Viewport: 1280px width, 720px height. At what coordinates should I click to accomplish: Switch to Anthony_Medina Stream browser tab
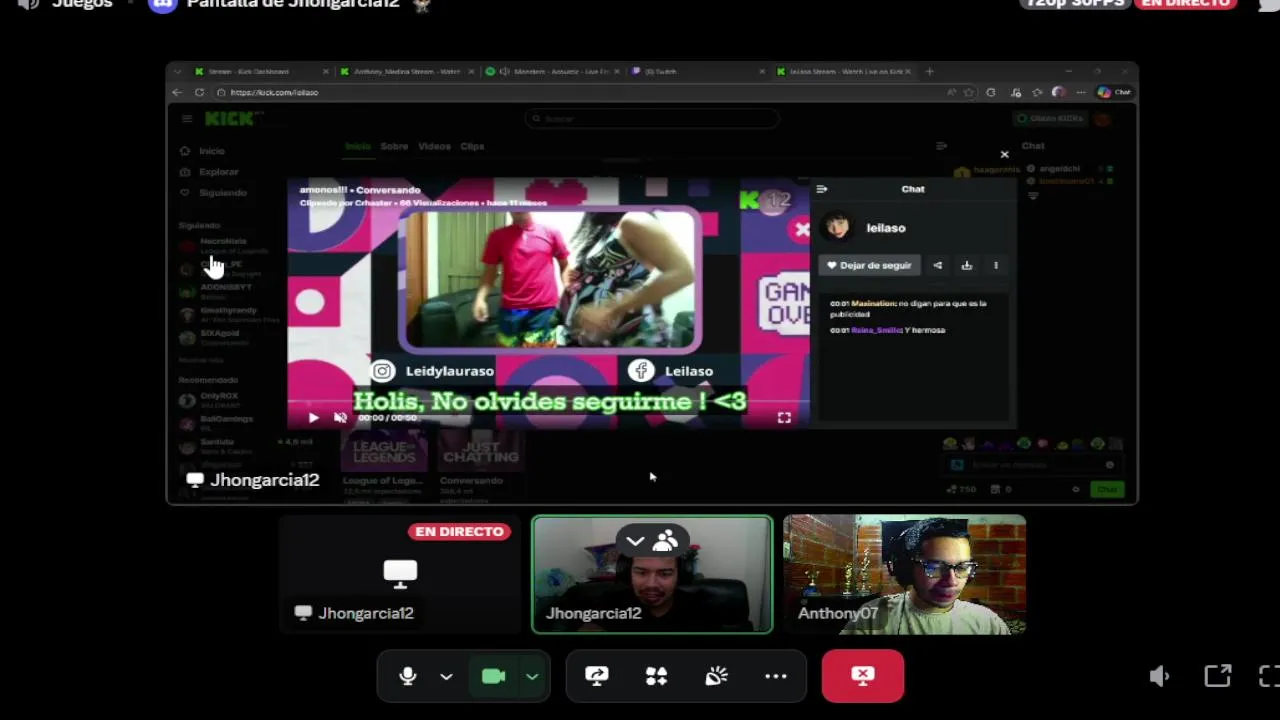coord(405,71)
